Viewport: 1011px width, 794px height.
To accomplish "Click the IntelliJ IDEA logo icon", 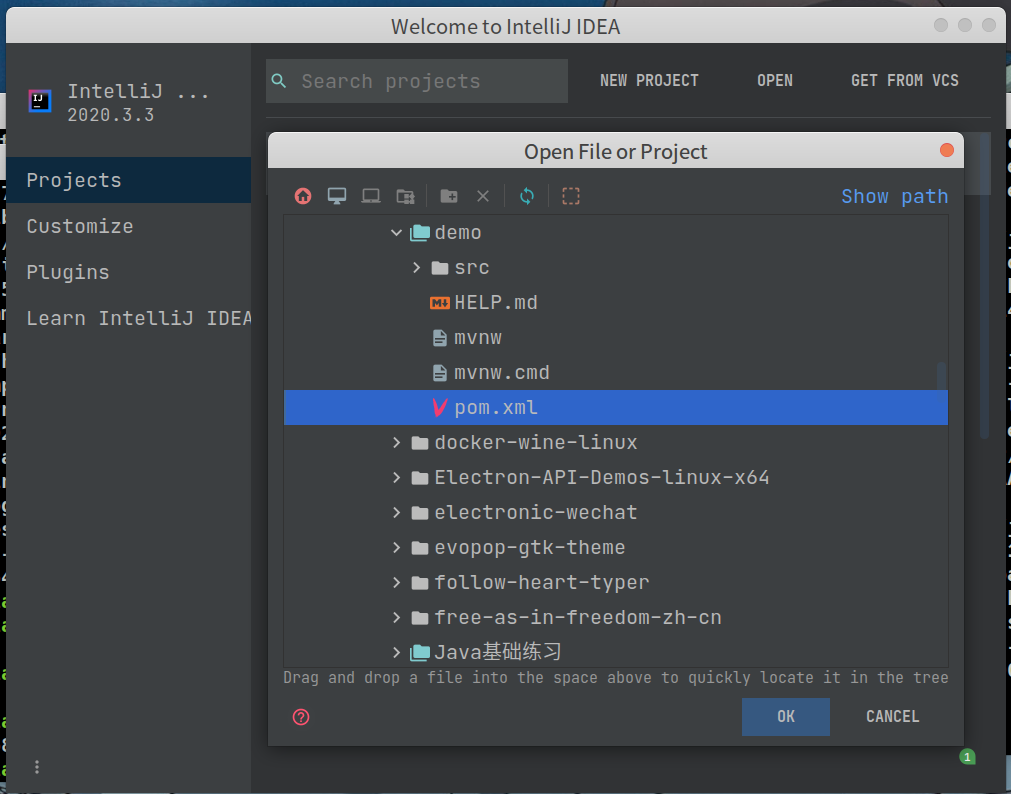I will pos(40,101).
